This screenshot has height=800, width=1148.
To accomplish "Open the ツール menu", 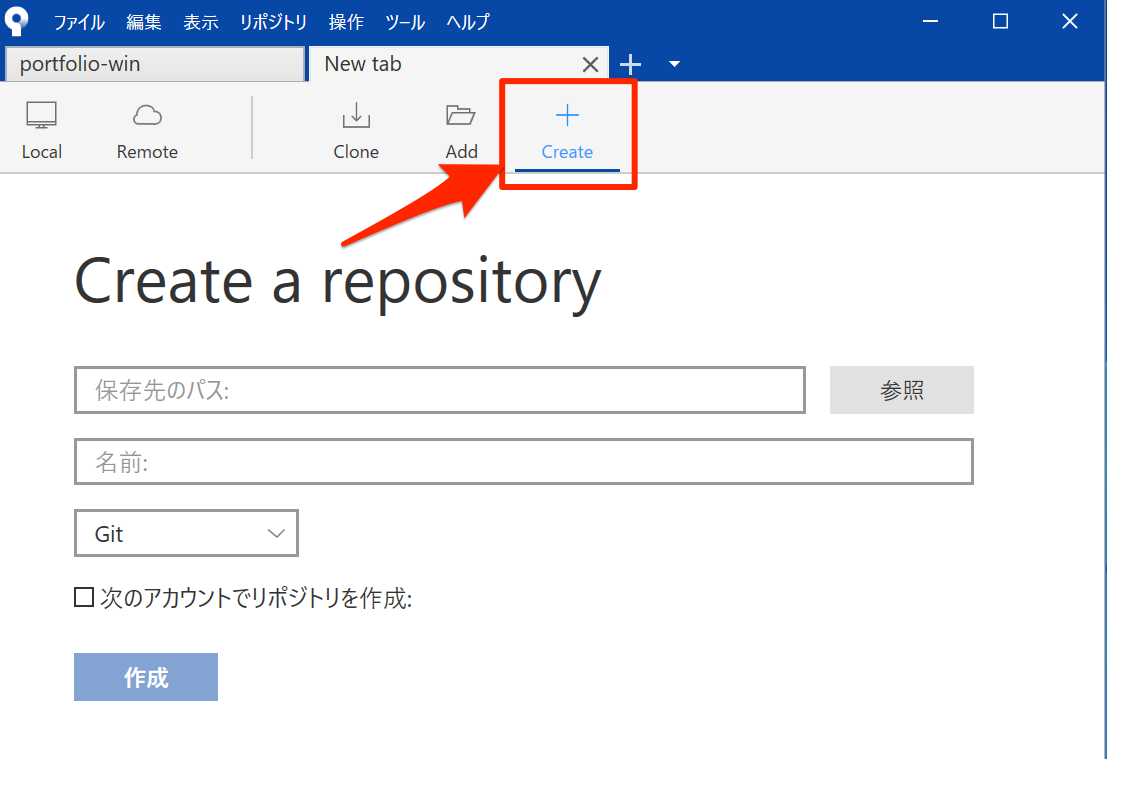I will click(x=405, y=22).
